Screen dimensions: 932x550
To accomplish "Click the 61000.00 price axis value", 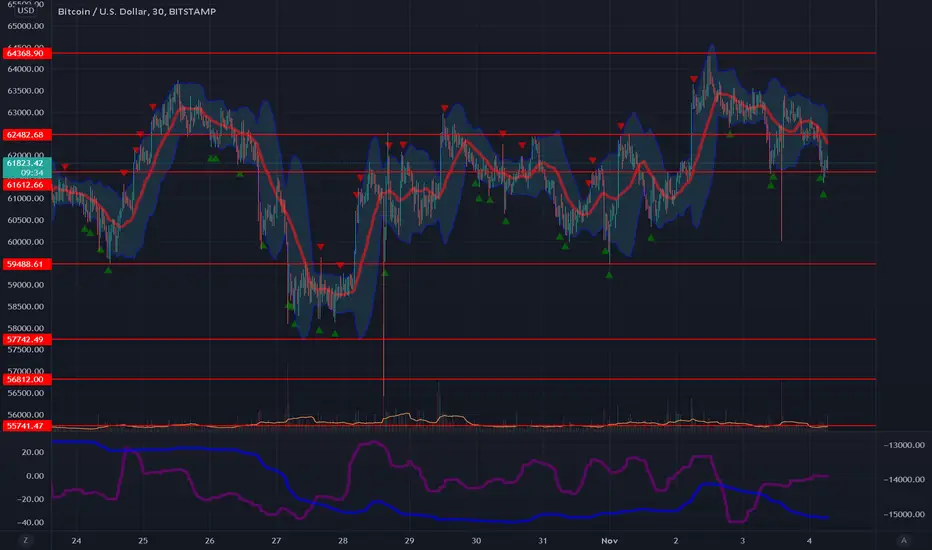I will 26,199.
